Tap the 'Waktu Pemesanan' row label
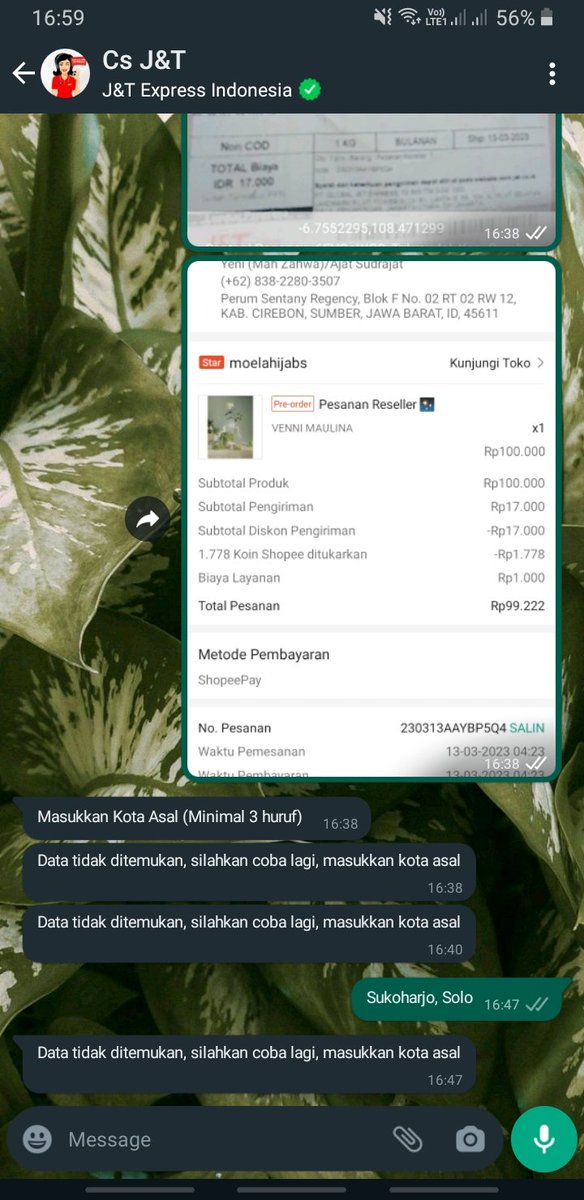The image size is (584, 1200). click(252, 751)
